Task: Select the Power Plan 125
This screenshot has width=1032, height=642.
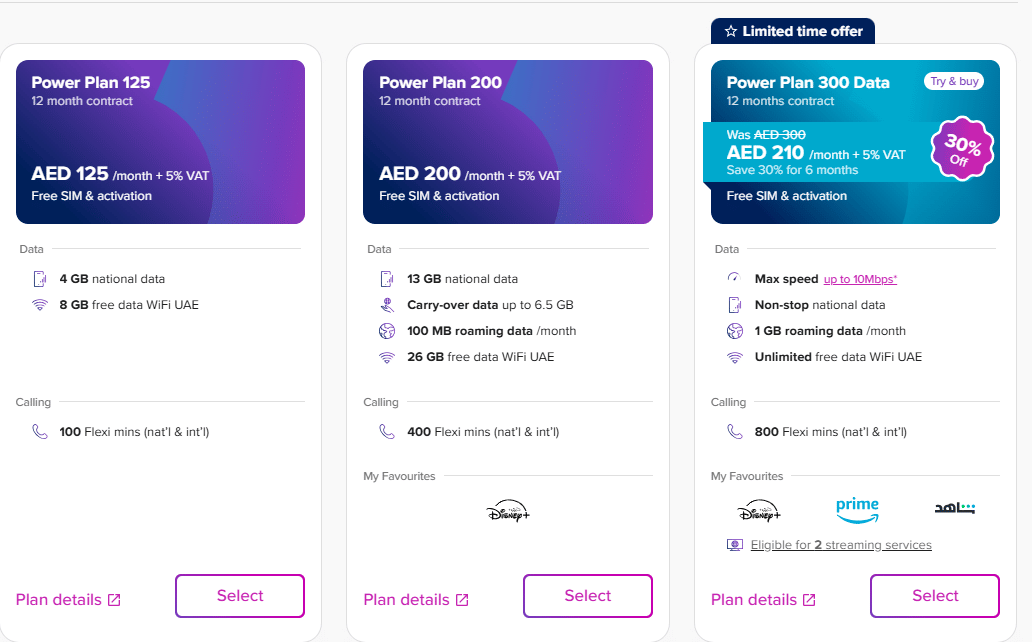Action: coord(240,596)
